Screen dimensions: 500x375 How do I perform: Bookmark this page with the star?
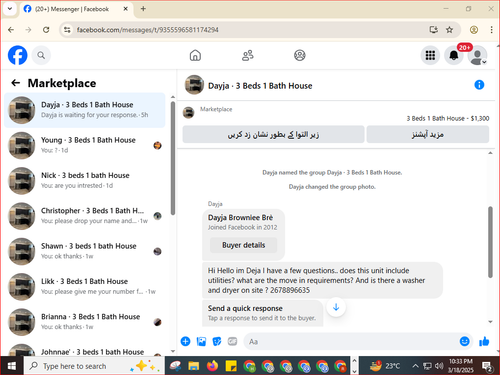pyautogui.click(x=449, y=30)
